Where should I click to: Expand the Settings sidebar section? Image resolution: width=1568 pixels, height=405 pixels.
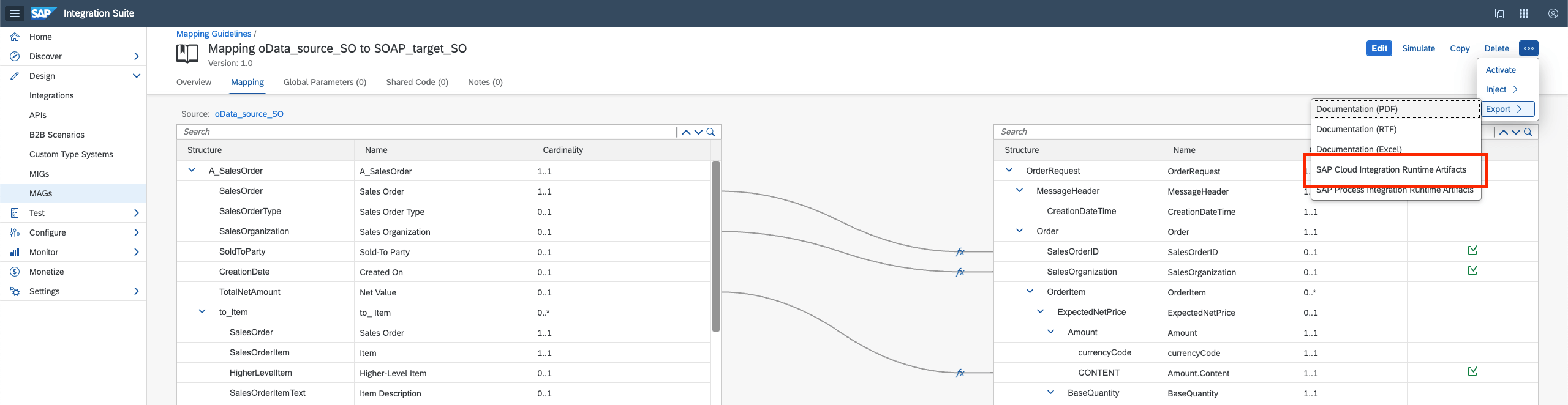tap(136, 291)
